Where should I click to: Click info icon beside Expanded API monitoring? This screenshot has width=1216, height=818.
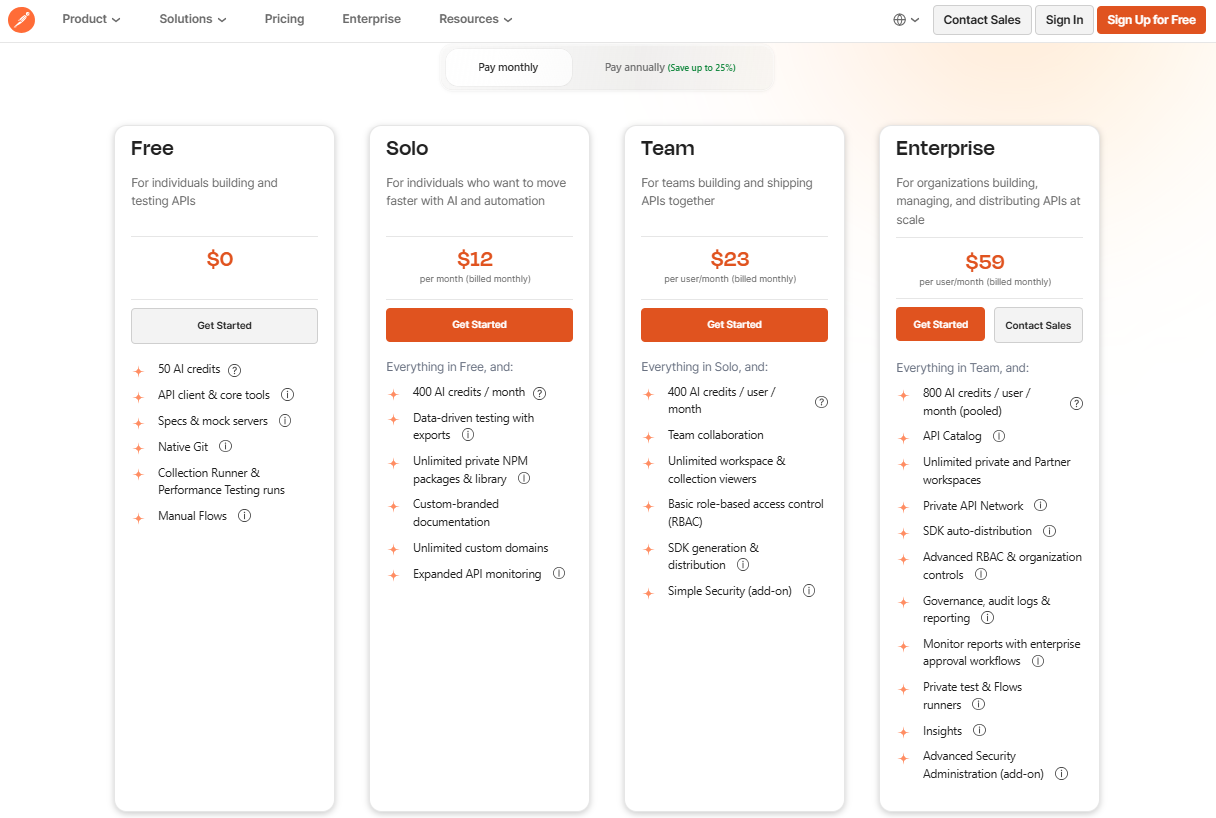(x=559, y=574)
